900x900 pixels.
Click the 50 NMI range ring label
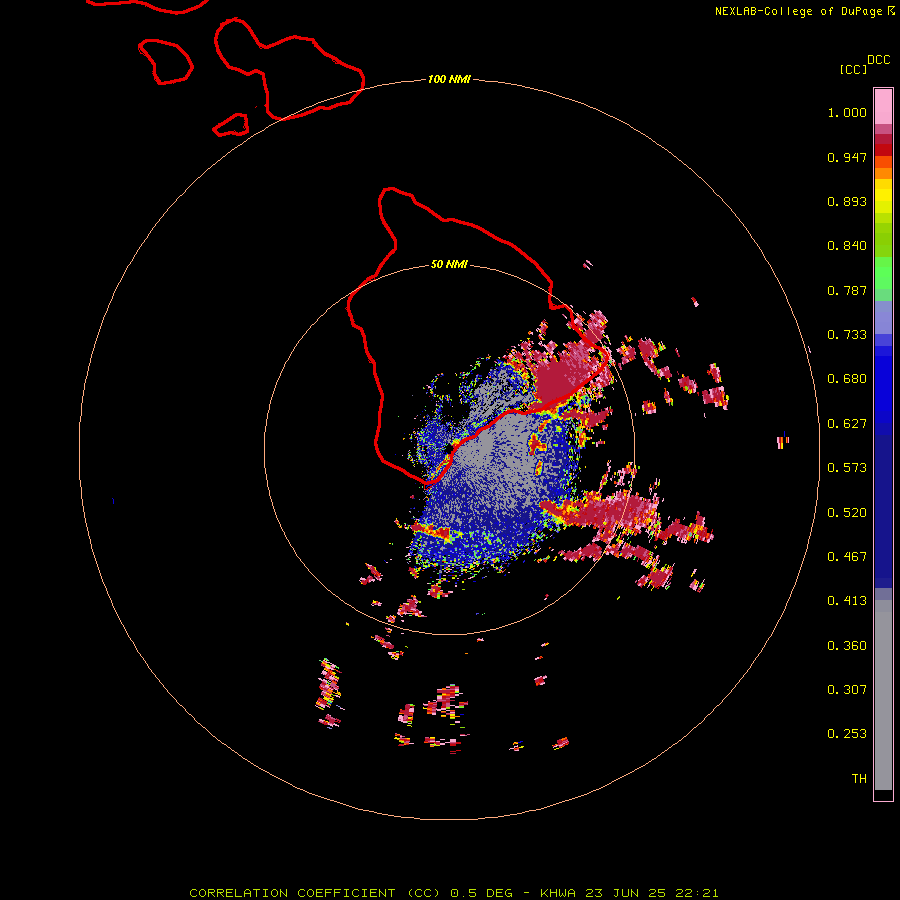pos(449,264)
